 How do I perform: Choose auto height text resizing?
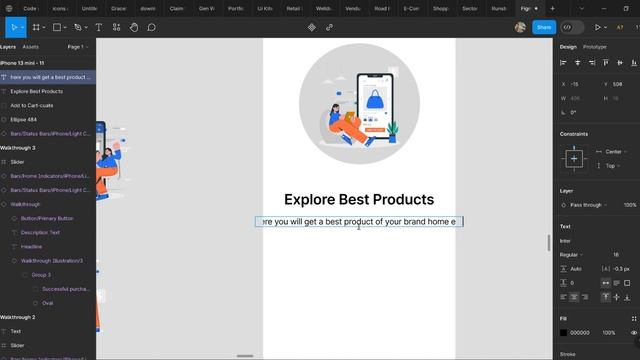click(x=616, y=283)
